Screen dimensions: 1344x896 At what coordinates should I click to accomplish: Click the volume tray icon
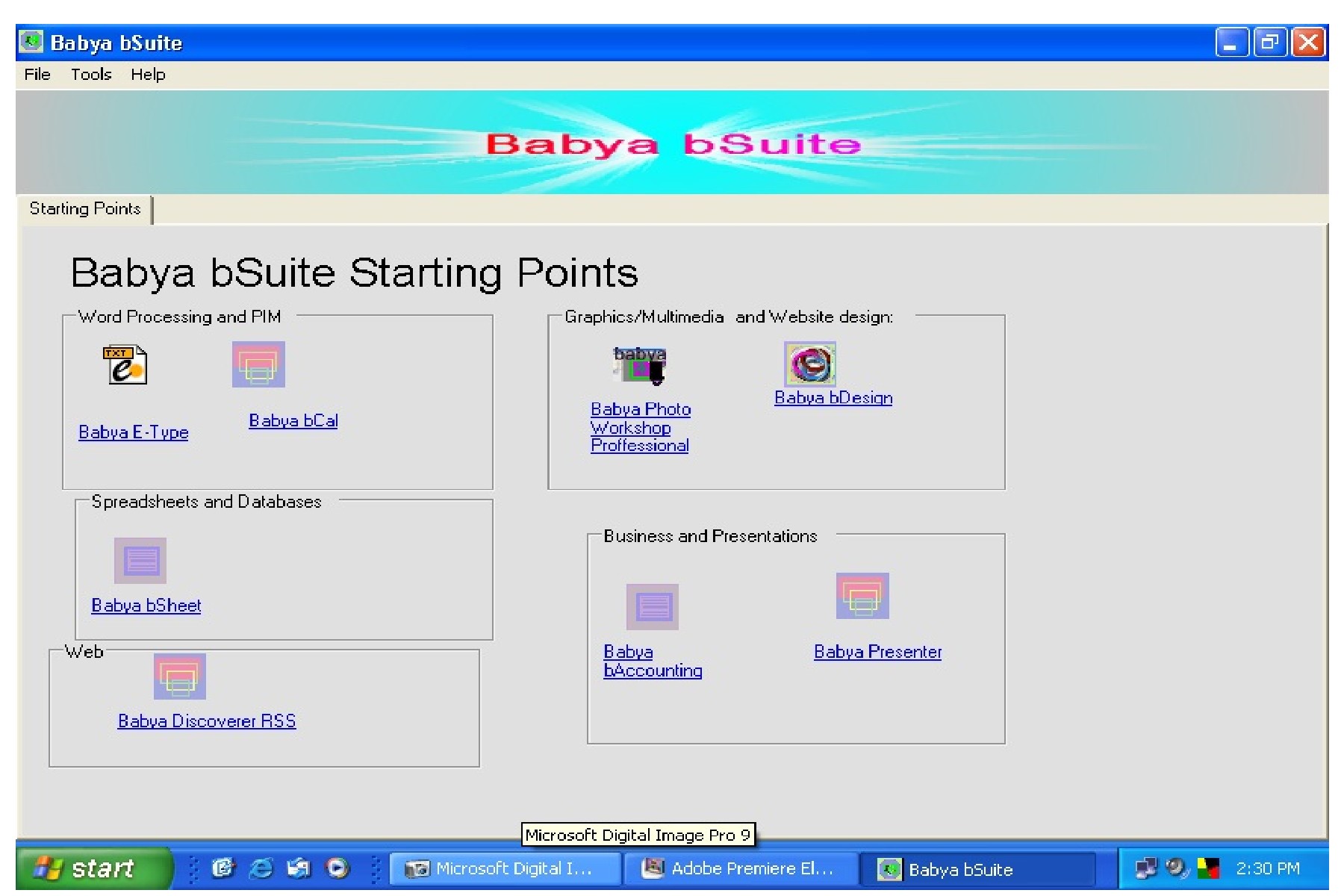tap(1176, 868)
